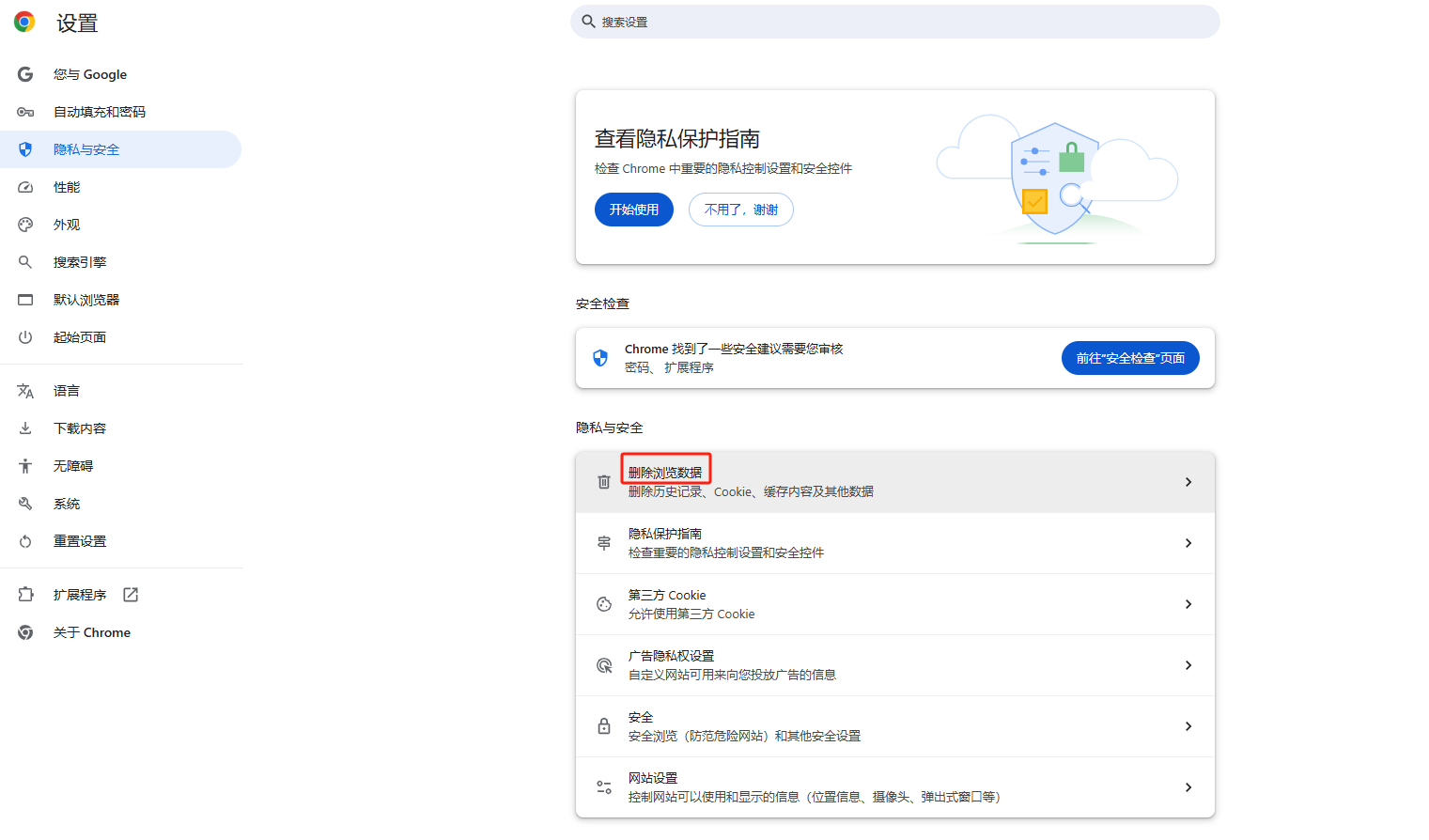Click the 前往"安全检查"页面 button
Viewport: 1429px width, 840px height.
click(1129, 358)
